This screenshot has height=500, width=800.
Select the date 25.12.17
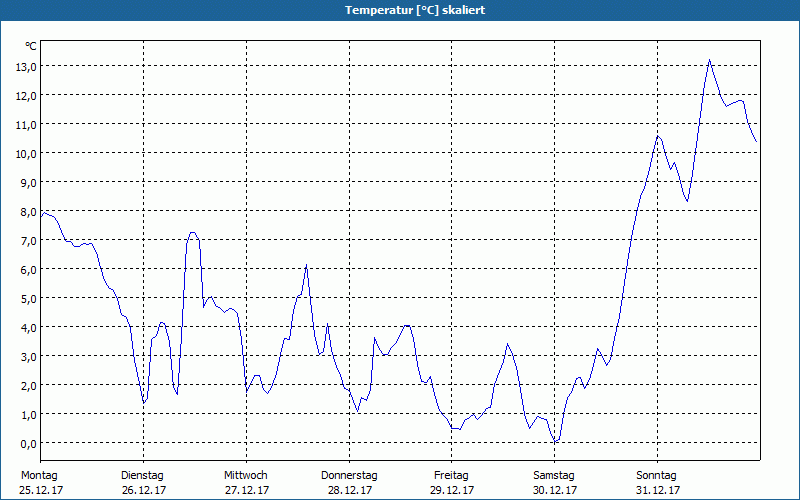41,490
